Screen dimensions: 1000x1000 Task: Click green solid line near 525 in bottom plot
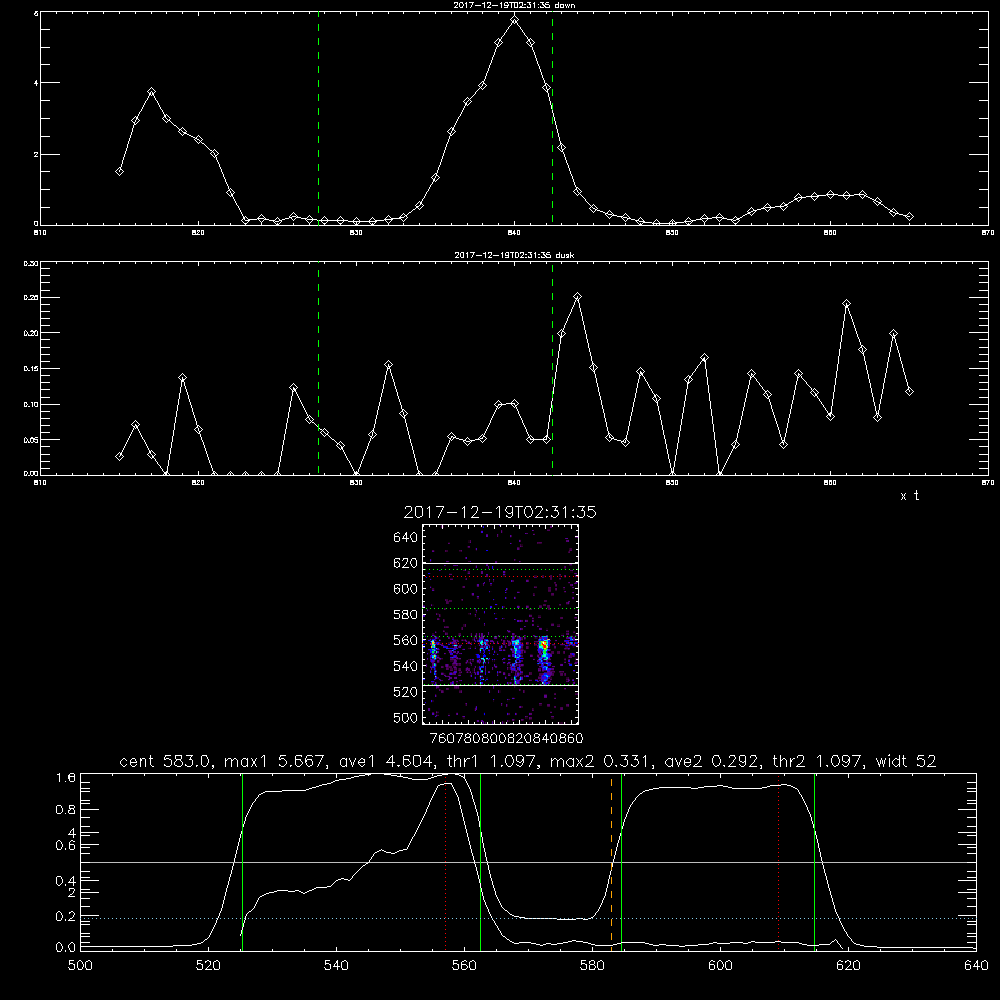pyautogui.click(x=242, y=862)
